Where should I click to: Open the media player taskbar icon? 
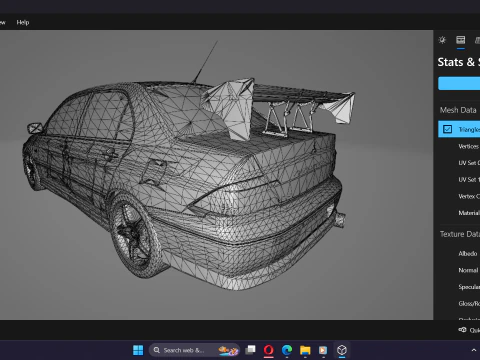coord(323,350)
